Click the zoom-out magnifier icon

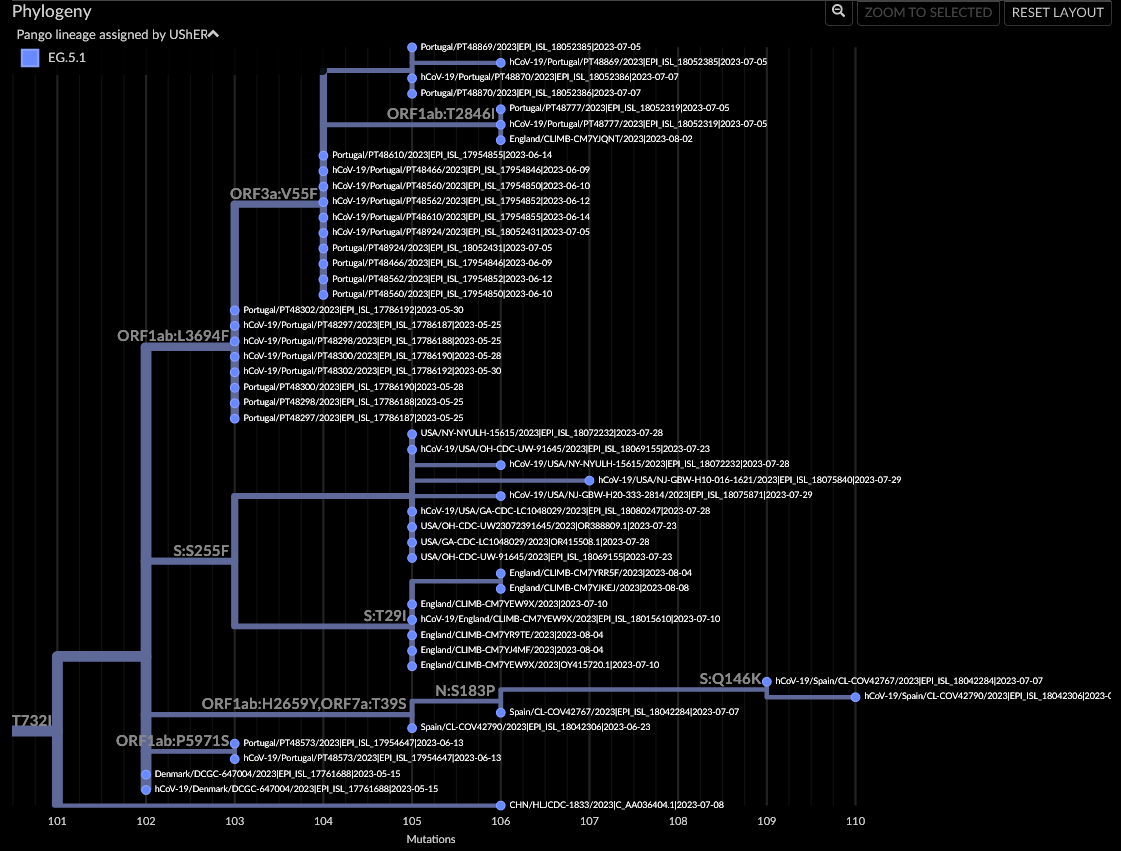coord(839,13)
